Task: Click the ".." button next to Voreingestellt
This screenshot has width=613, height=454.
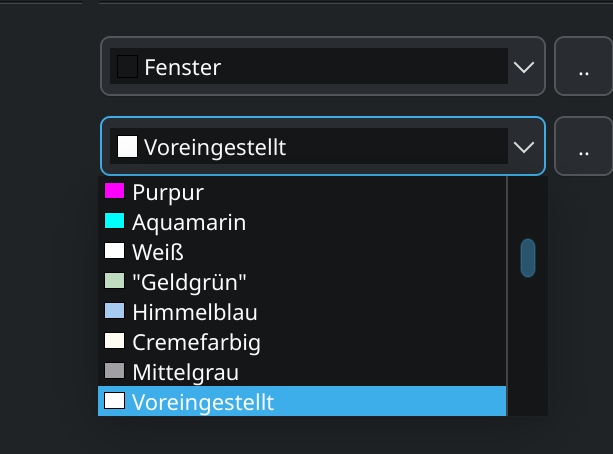Action: pos(583,147)
